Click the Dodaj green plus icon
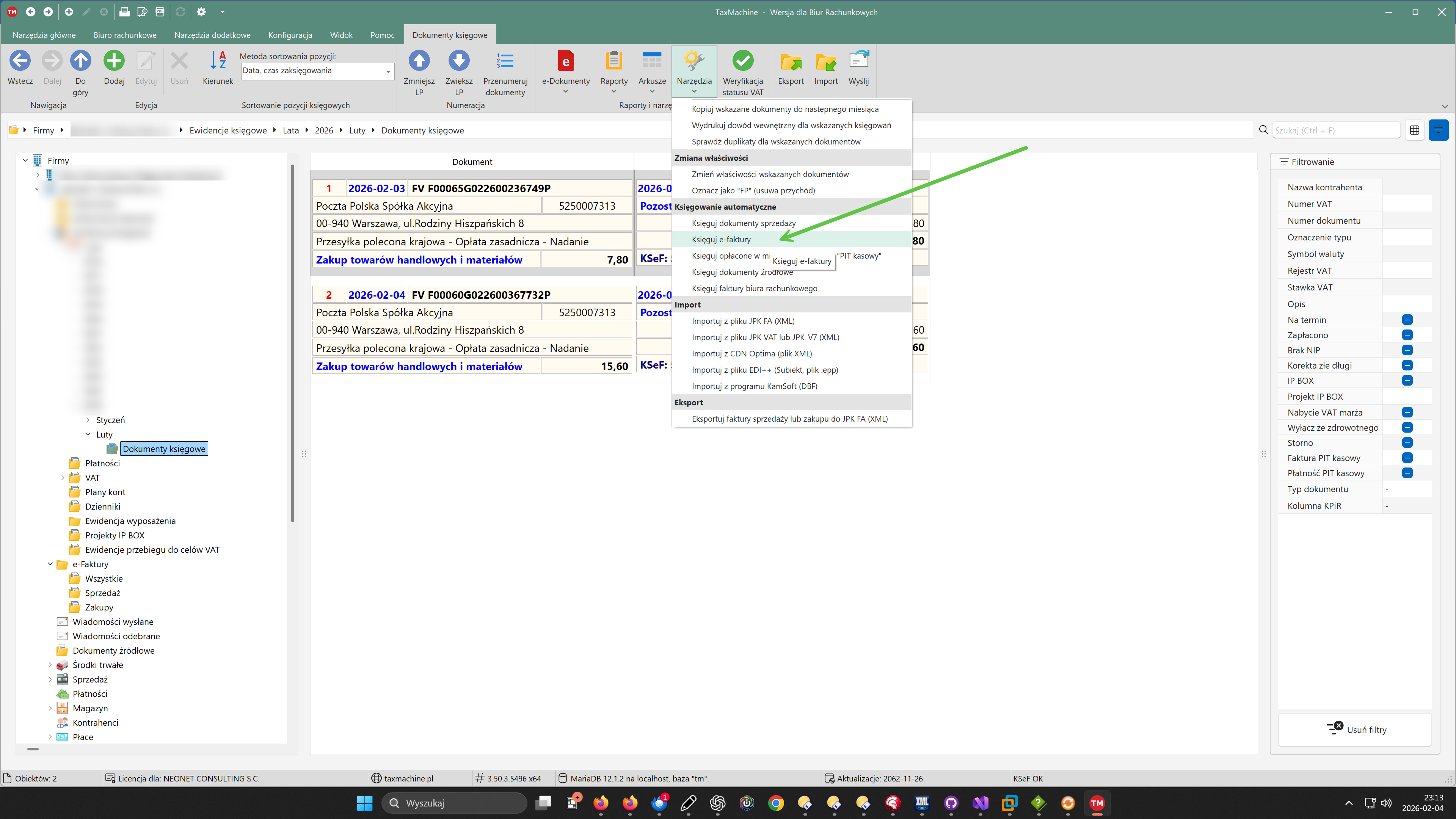Image resolution: width=1456 pixels, height=819 pixels. point(114,61)
